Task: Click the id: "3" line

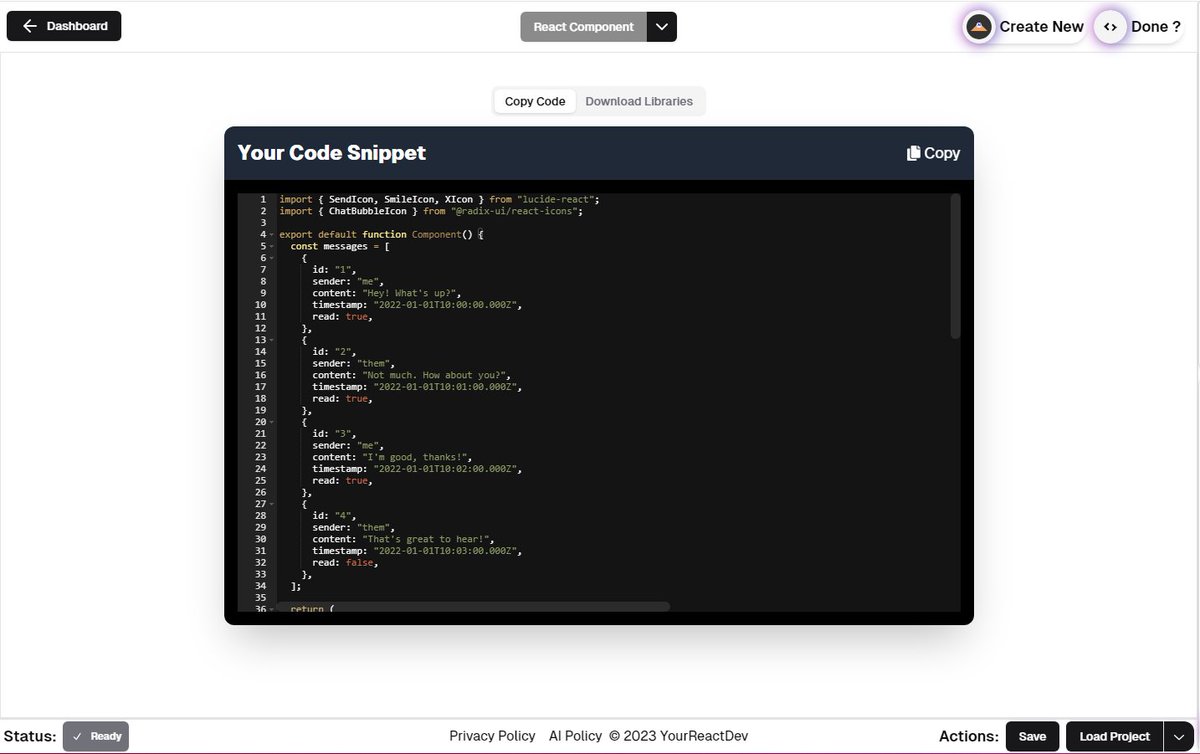Action: [x=335, y=434]
